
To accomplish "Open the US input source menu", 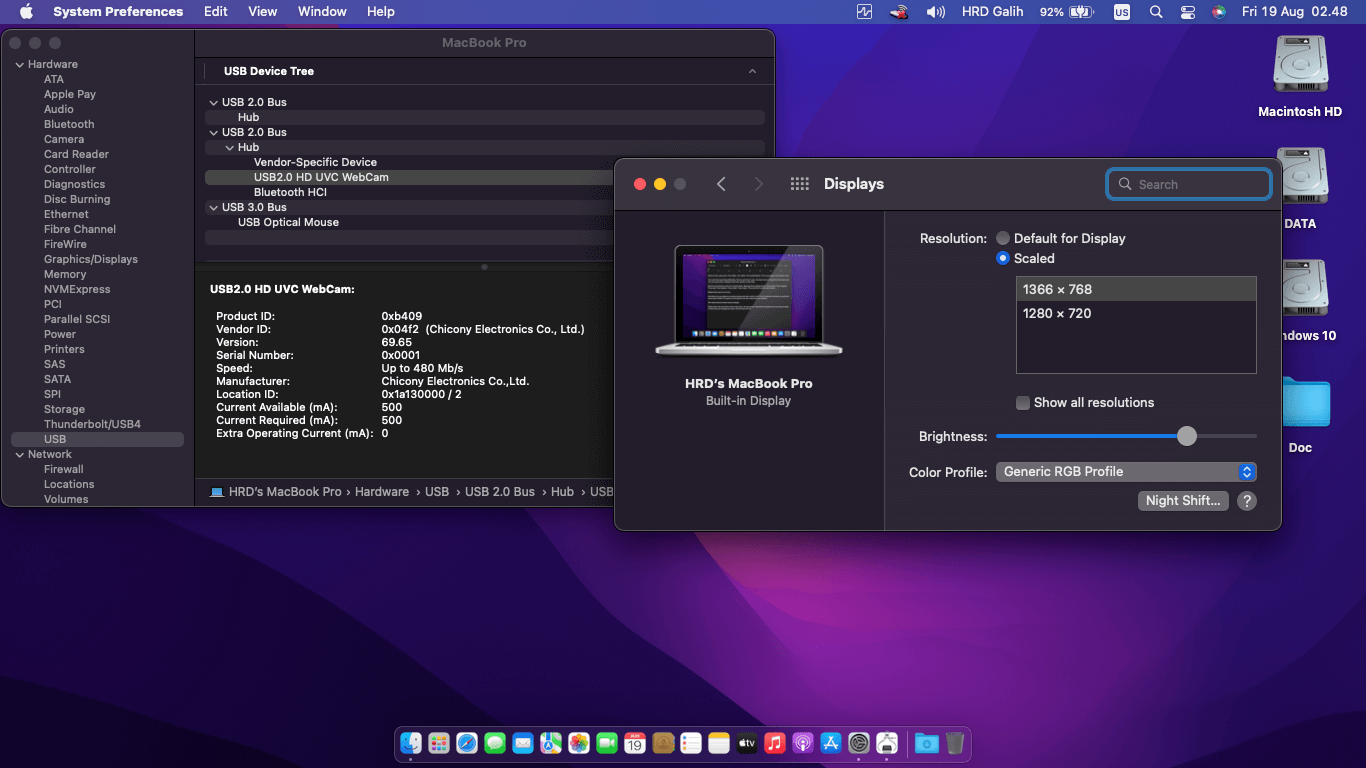I will [1122, 12].
